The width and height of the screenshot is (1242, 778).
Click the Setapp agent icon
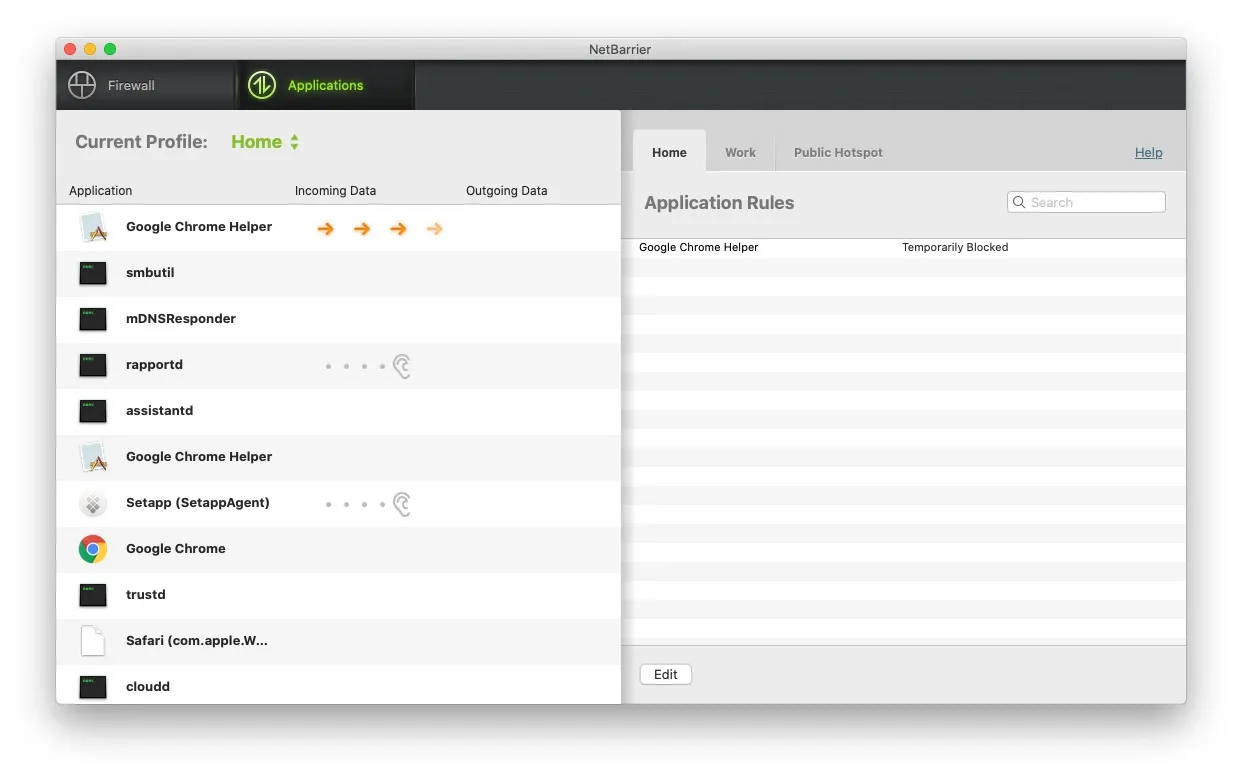pos(93,503)
